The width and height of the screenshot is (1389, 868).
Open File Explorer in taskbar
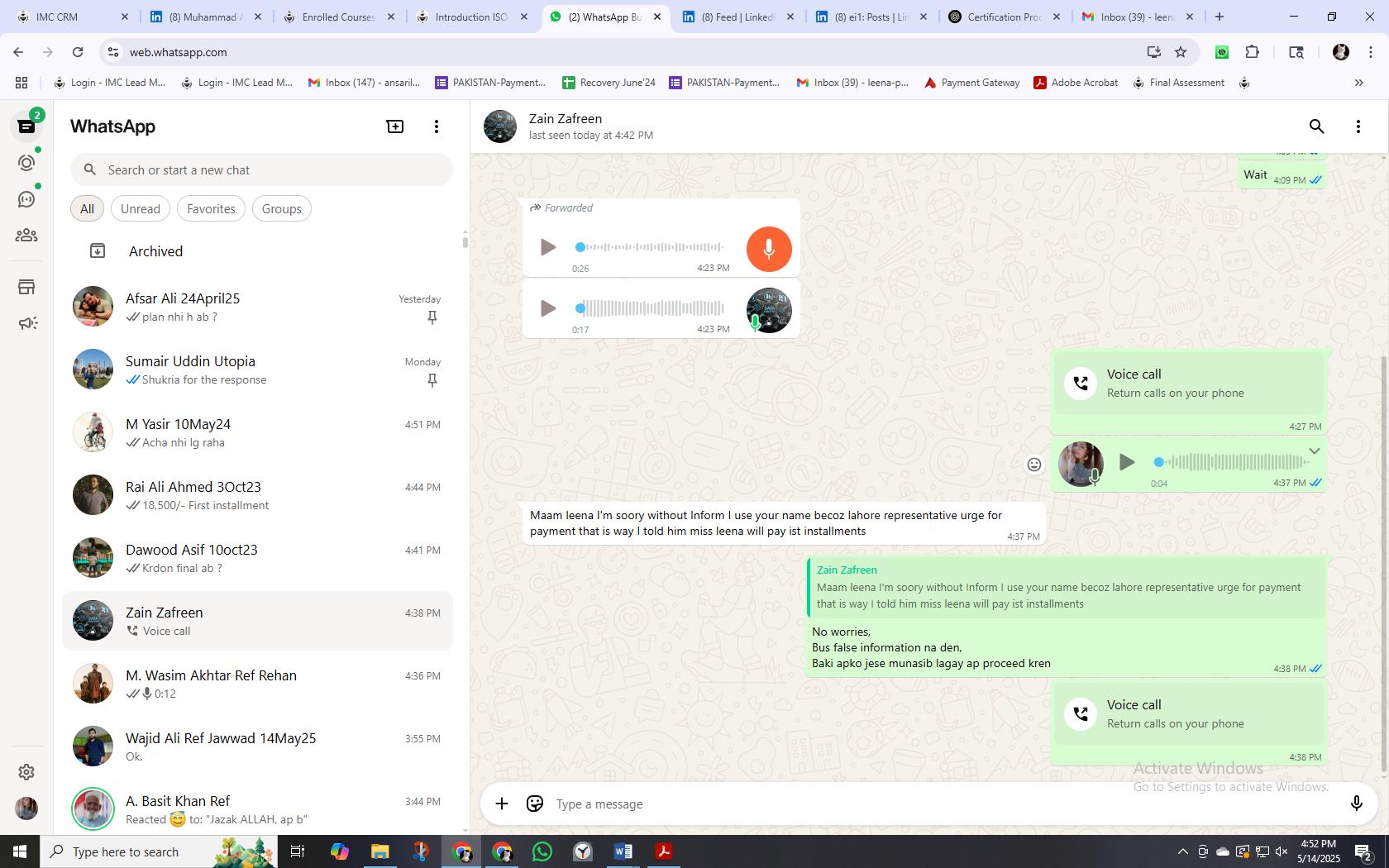point(379,851)
